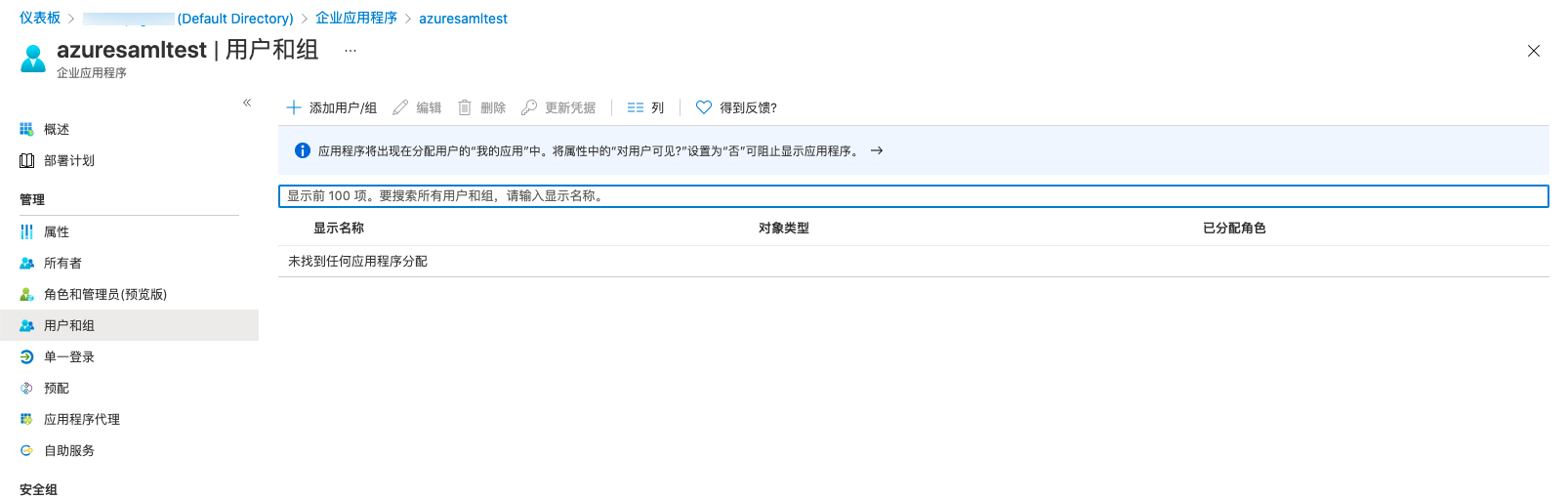
Task: Click the display name search field
Action: [913, 196]
